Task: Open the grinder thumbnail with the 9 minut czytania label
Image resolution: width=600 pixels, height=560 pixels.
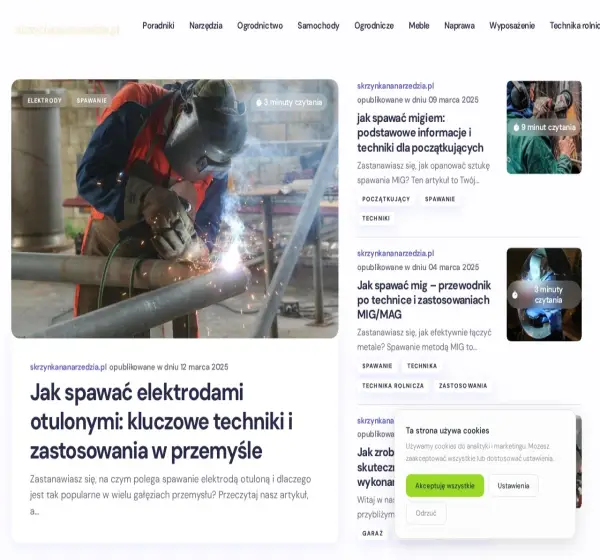Action: [544, 127]
